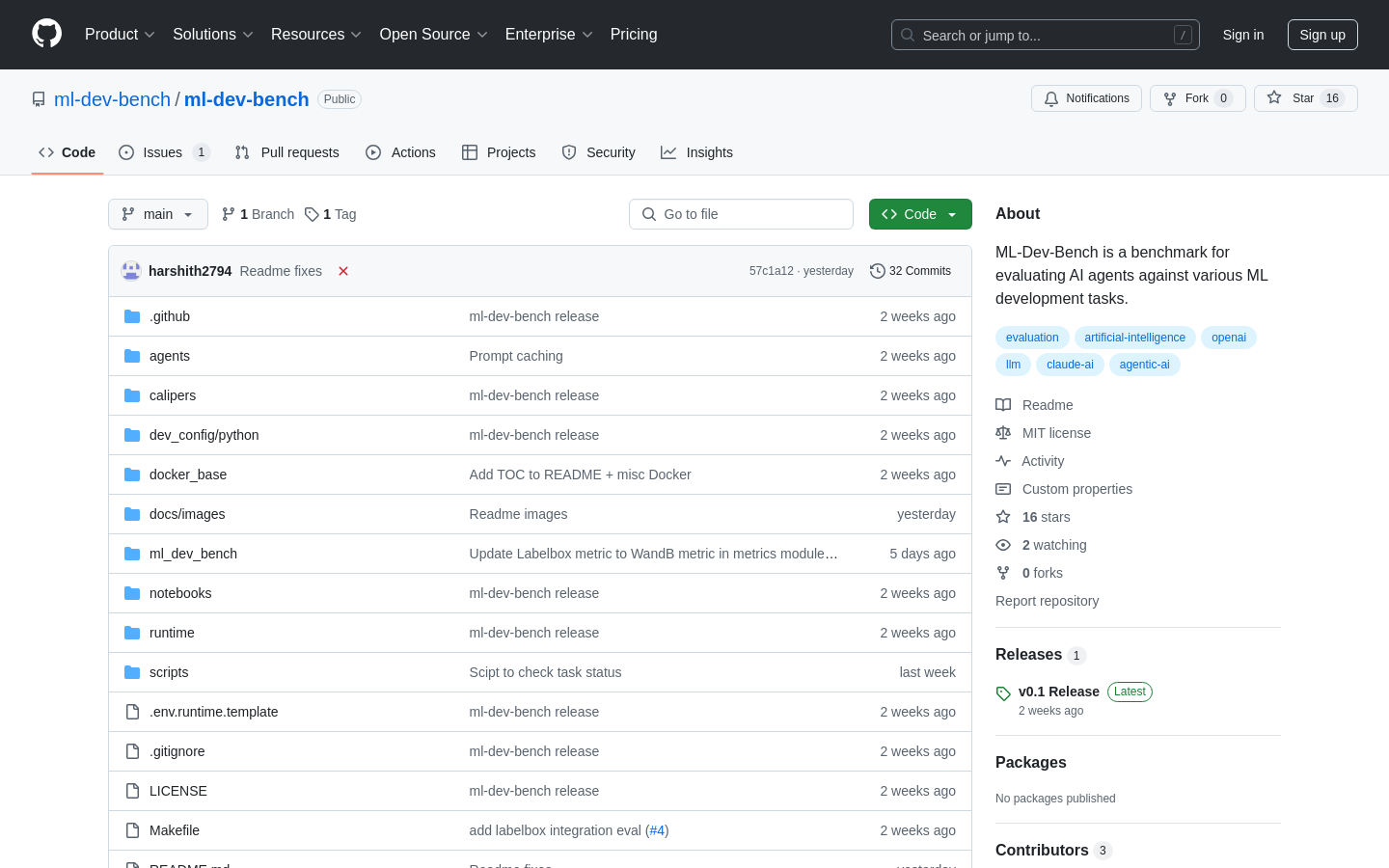This screenshot has height=868, width=1389.
Task: Click the branch icon next to 1 Branch
Action: click(229, 214)
